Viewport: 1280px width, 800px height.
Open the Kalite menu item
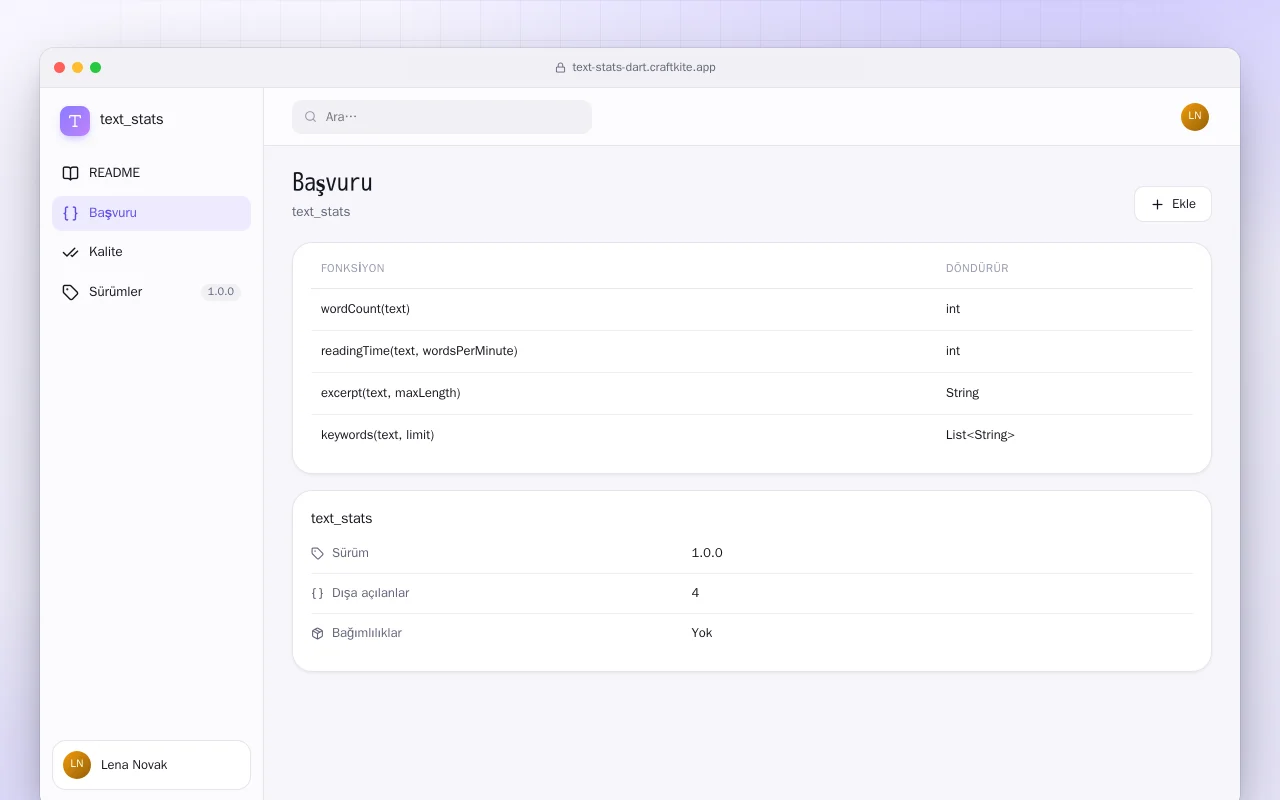tap(151, 252)
